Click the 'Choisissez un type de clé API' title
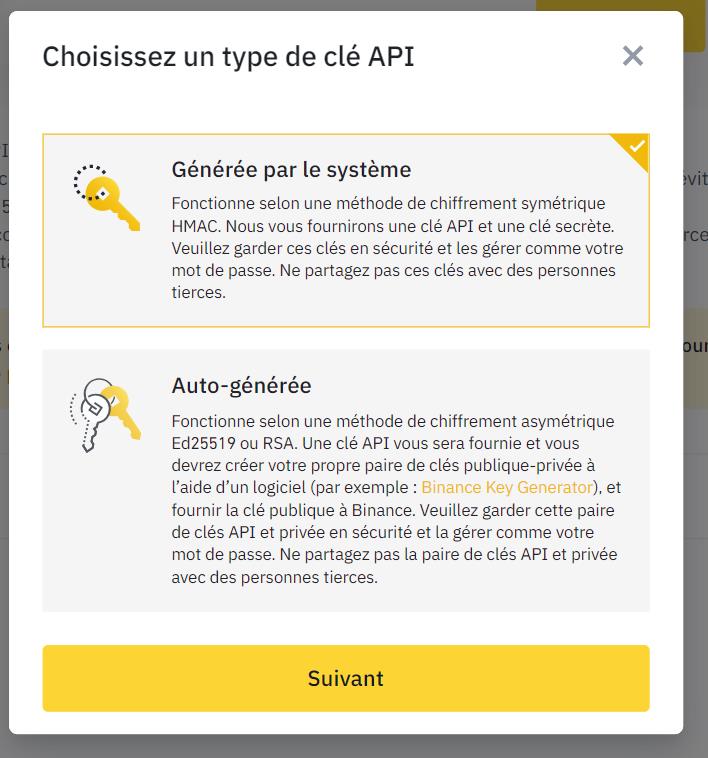 (x=228, y=56)
